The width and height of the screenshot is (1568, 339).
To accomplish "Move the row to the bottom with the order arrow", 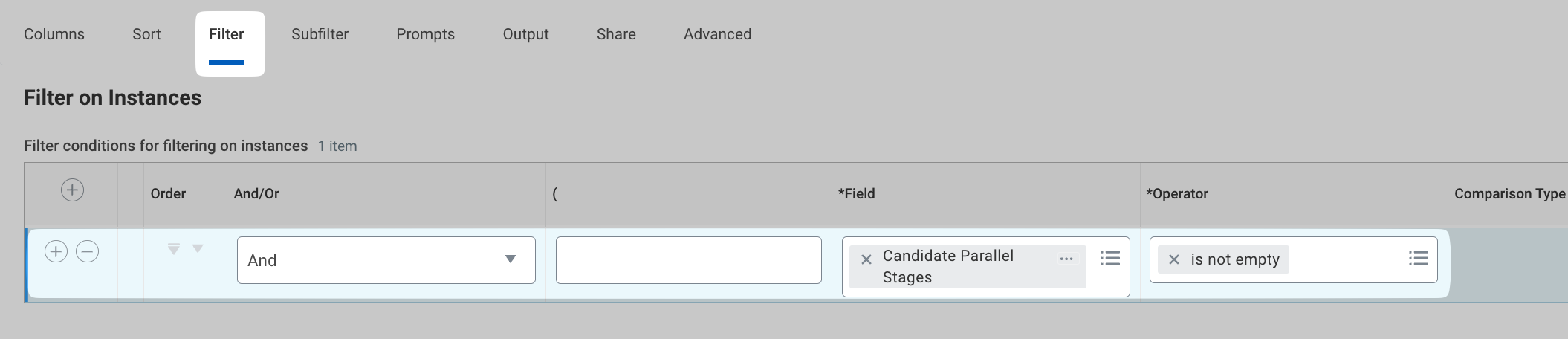I will click(x=173, y=249).
